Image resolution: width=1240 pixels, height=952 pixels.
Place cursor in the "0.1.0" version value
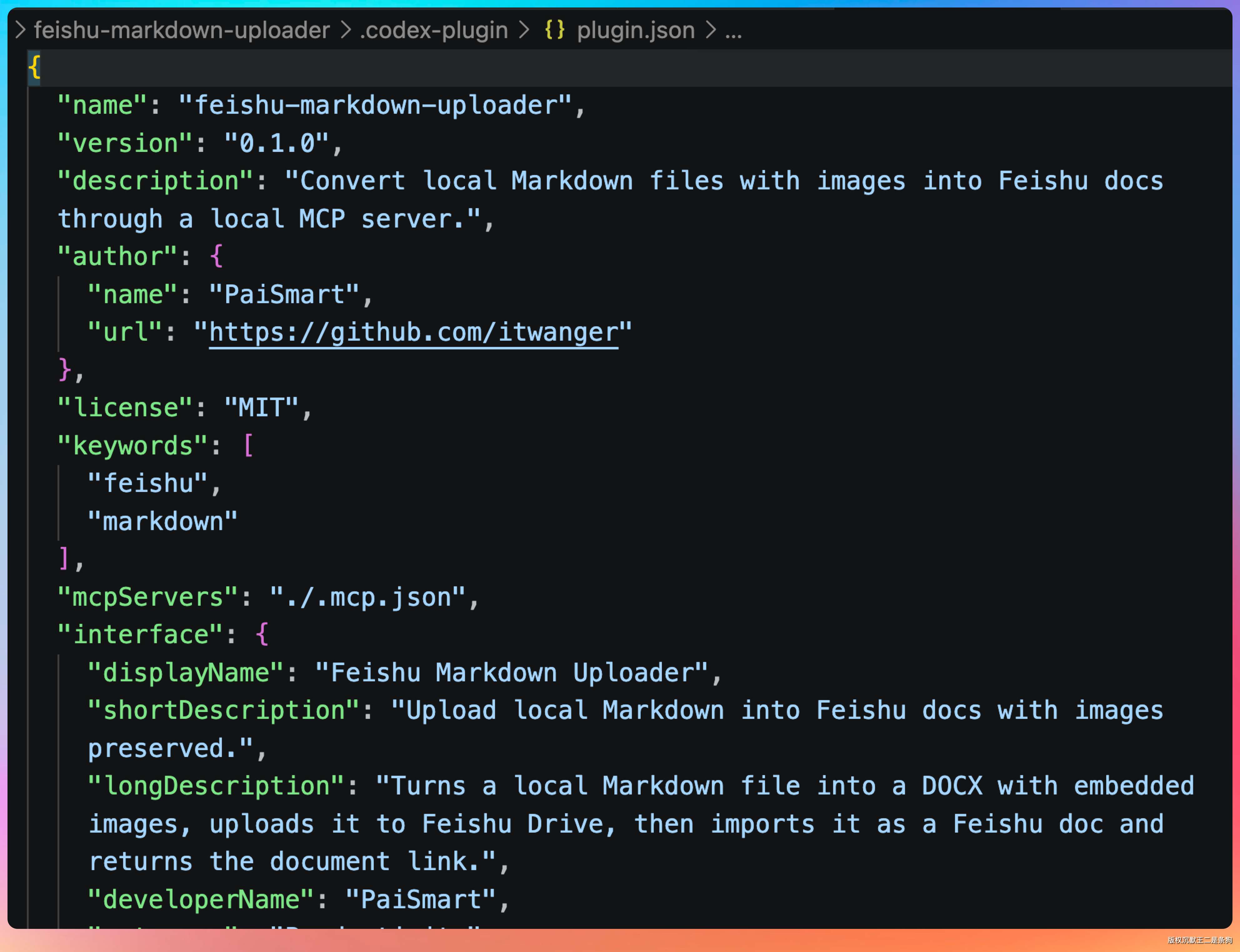277,143
